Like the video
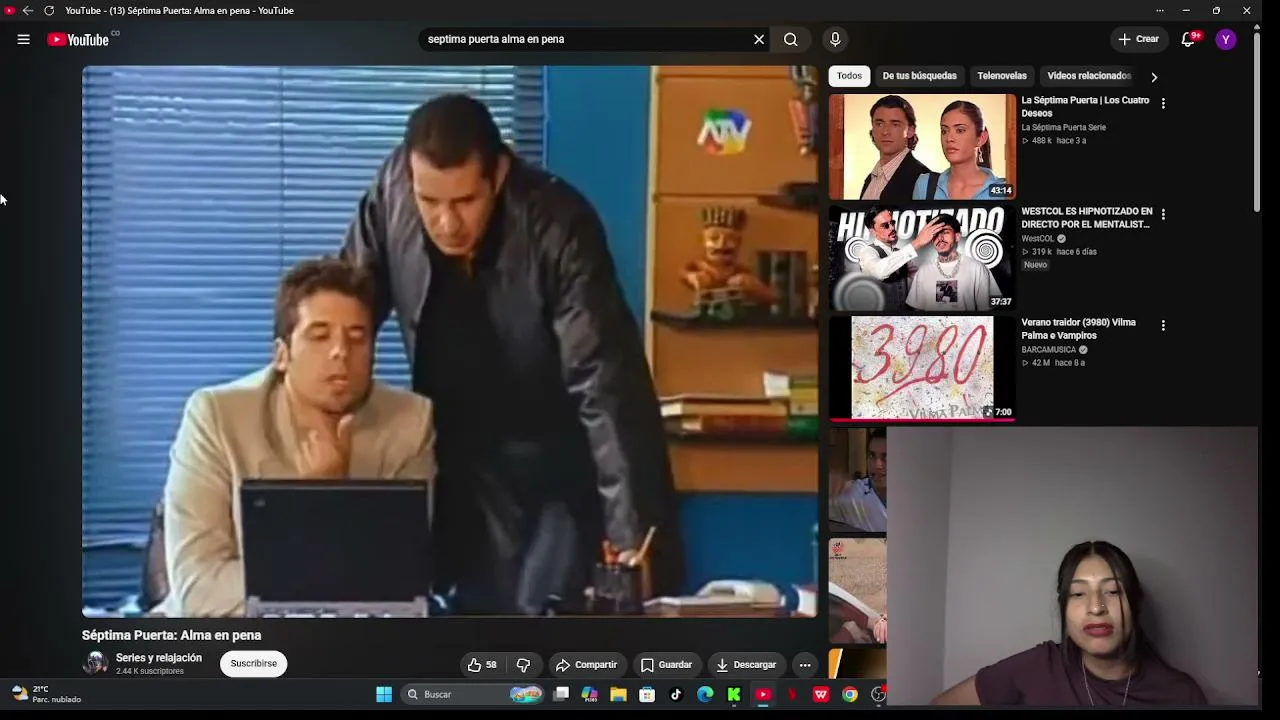1280x720 pixels. [x=482, y=665]
